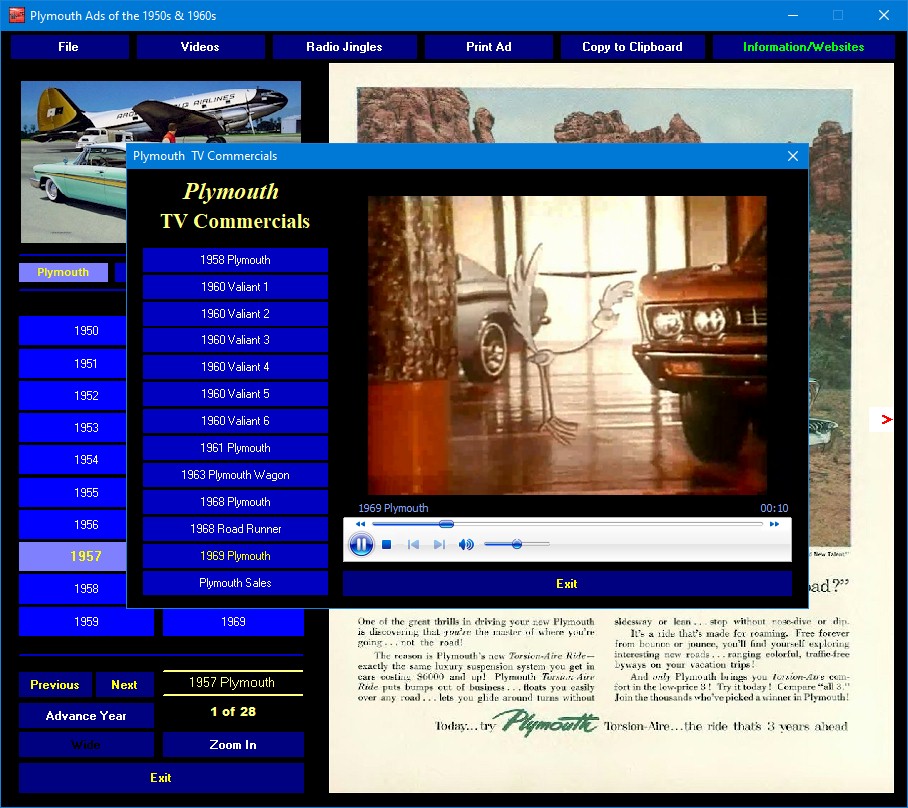Play the 1961 Plymouth commercial
The image size is (908, 808).
coord(235,448)
